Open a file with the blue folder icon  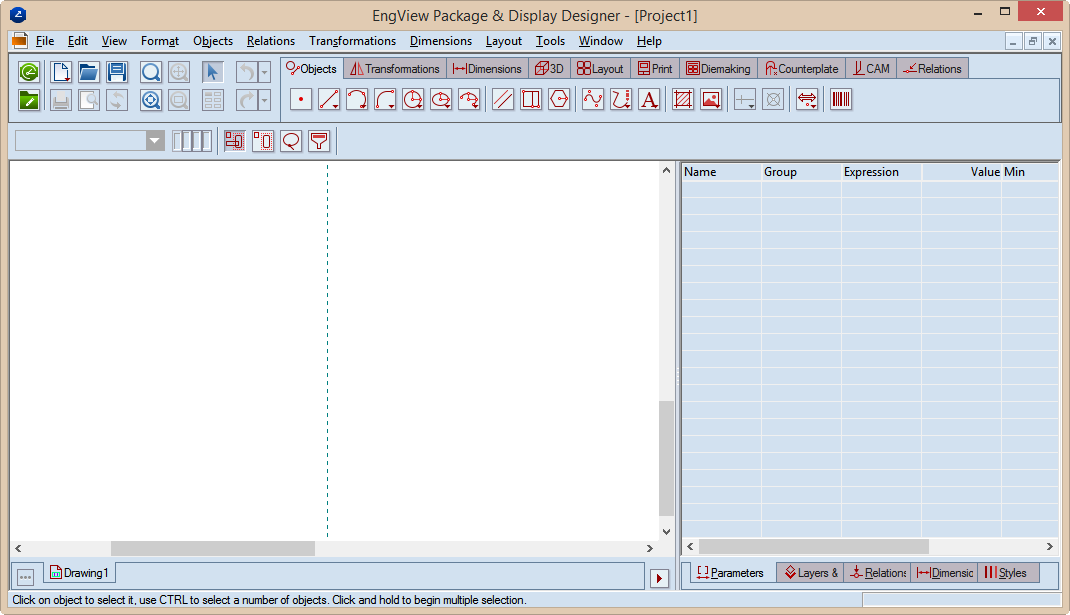click(x=89, y=72)
